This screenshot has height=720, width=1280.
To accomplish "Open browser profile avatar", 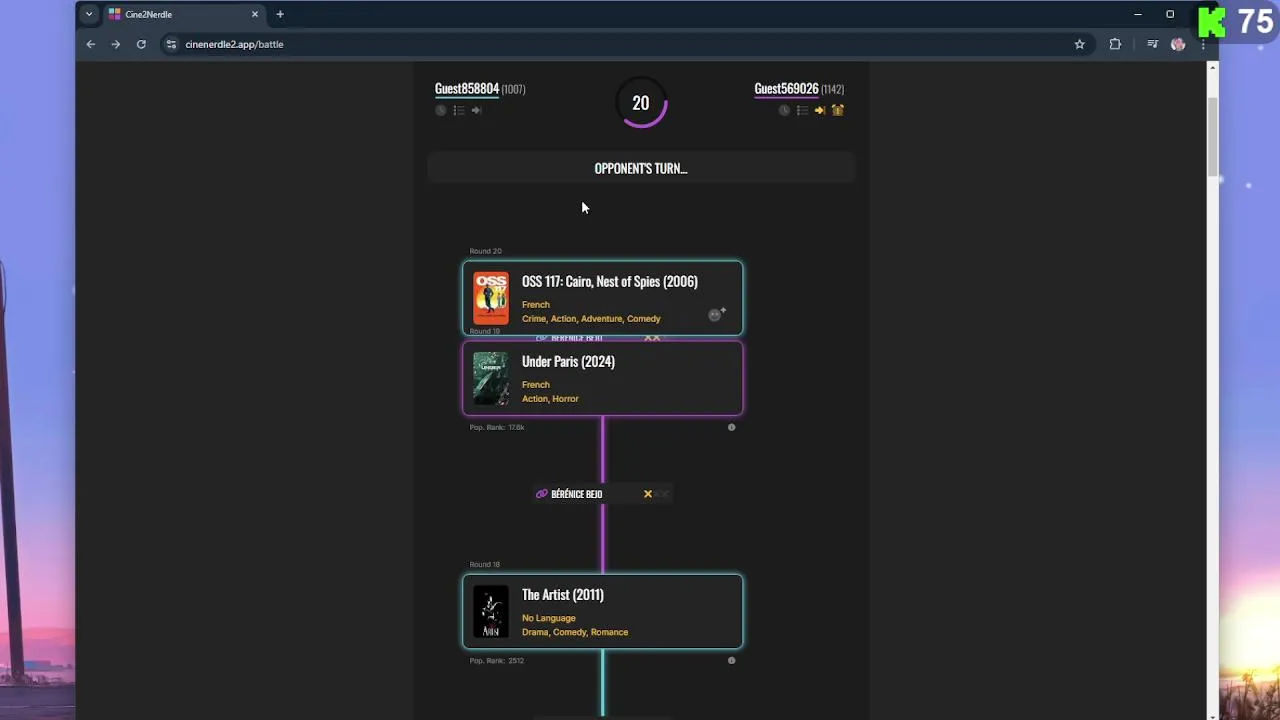I will click(1178, 44).
